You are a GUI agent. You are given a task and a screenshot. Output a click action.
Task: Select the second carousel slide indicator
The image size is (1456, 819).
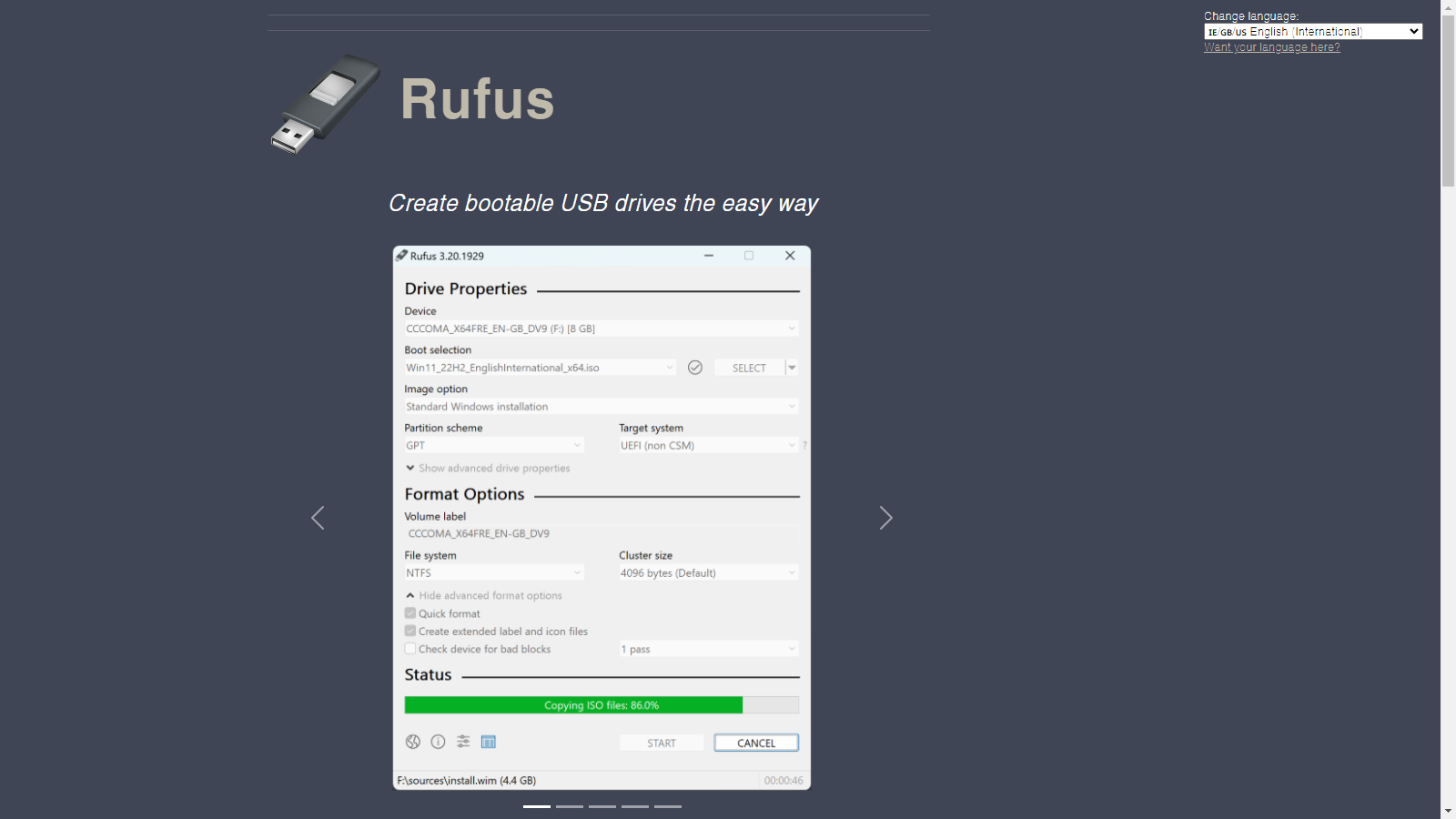(x=570, y=806)
